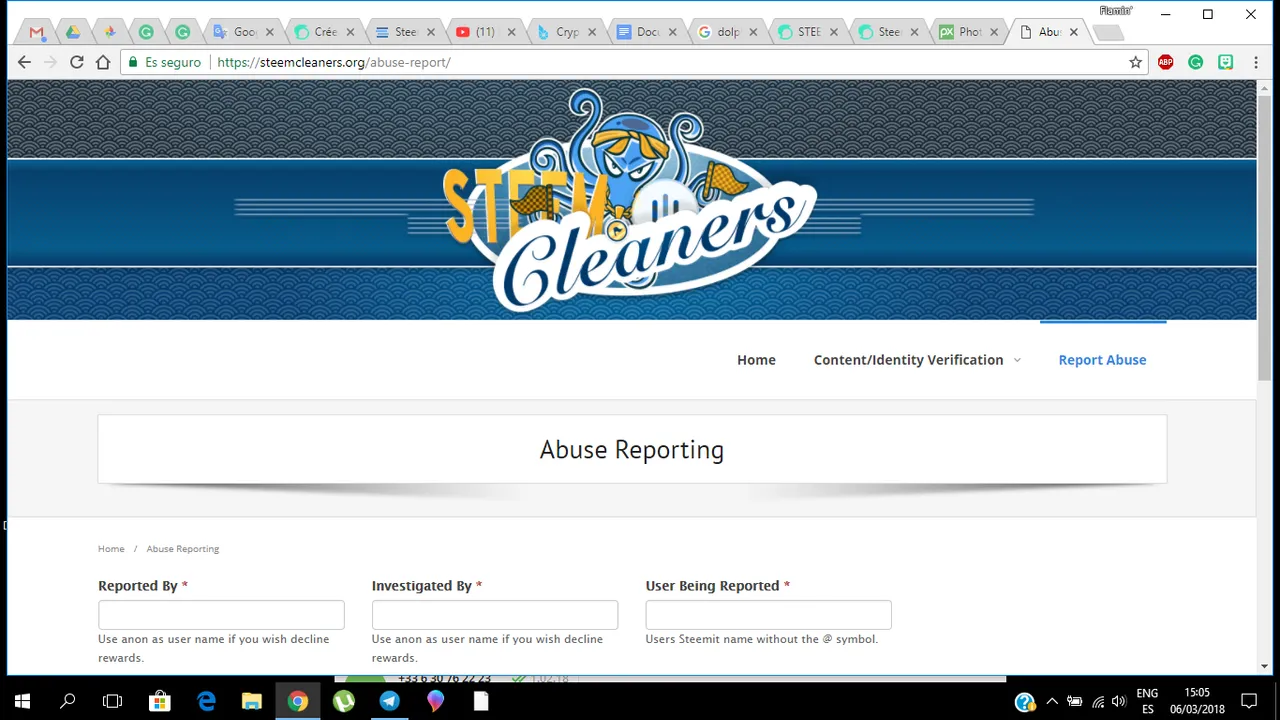Viewport: 1280px width, 720px height.
Task: Open the Windows Start menu
Action: [x=22, y=702]
